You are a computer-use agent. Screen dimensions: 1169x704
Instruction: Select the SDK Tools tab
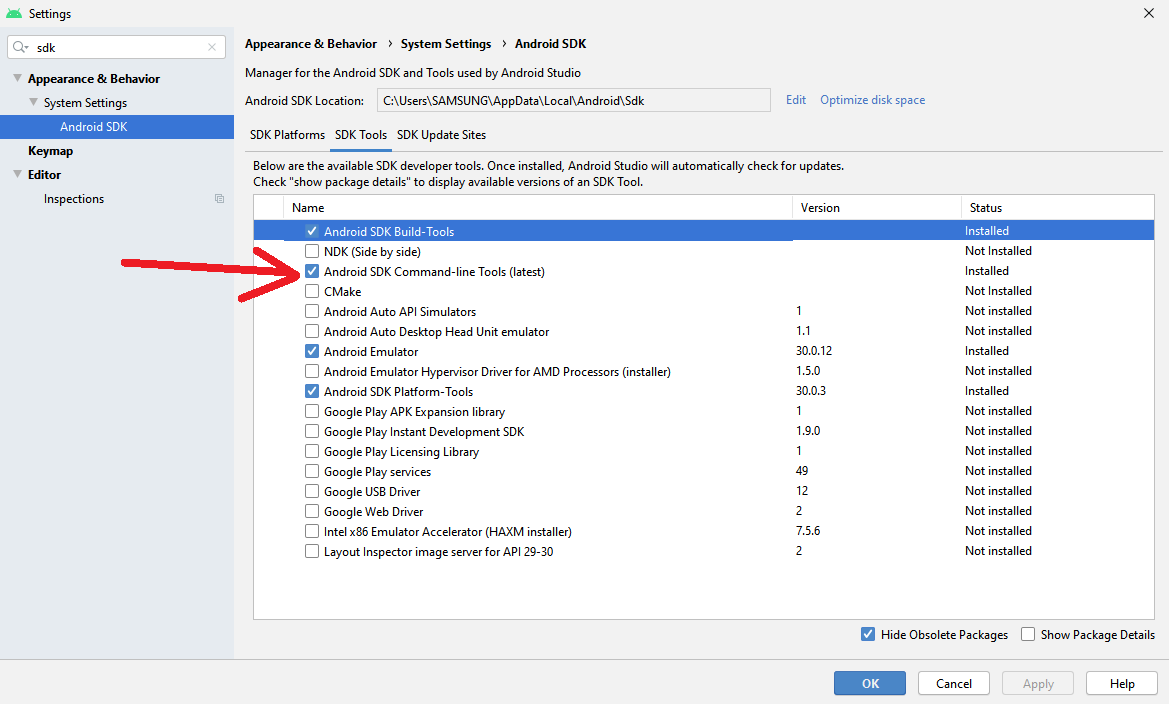[361, 135]
